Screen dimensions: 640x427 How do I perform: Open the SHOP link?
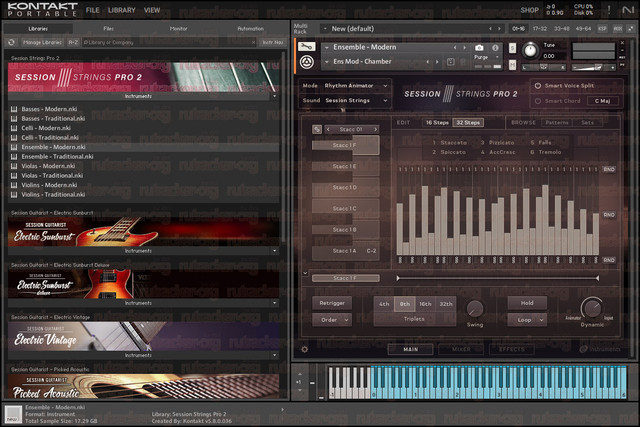click(529, 10)
